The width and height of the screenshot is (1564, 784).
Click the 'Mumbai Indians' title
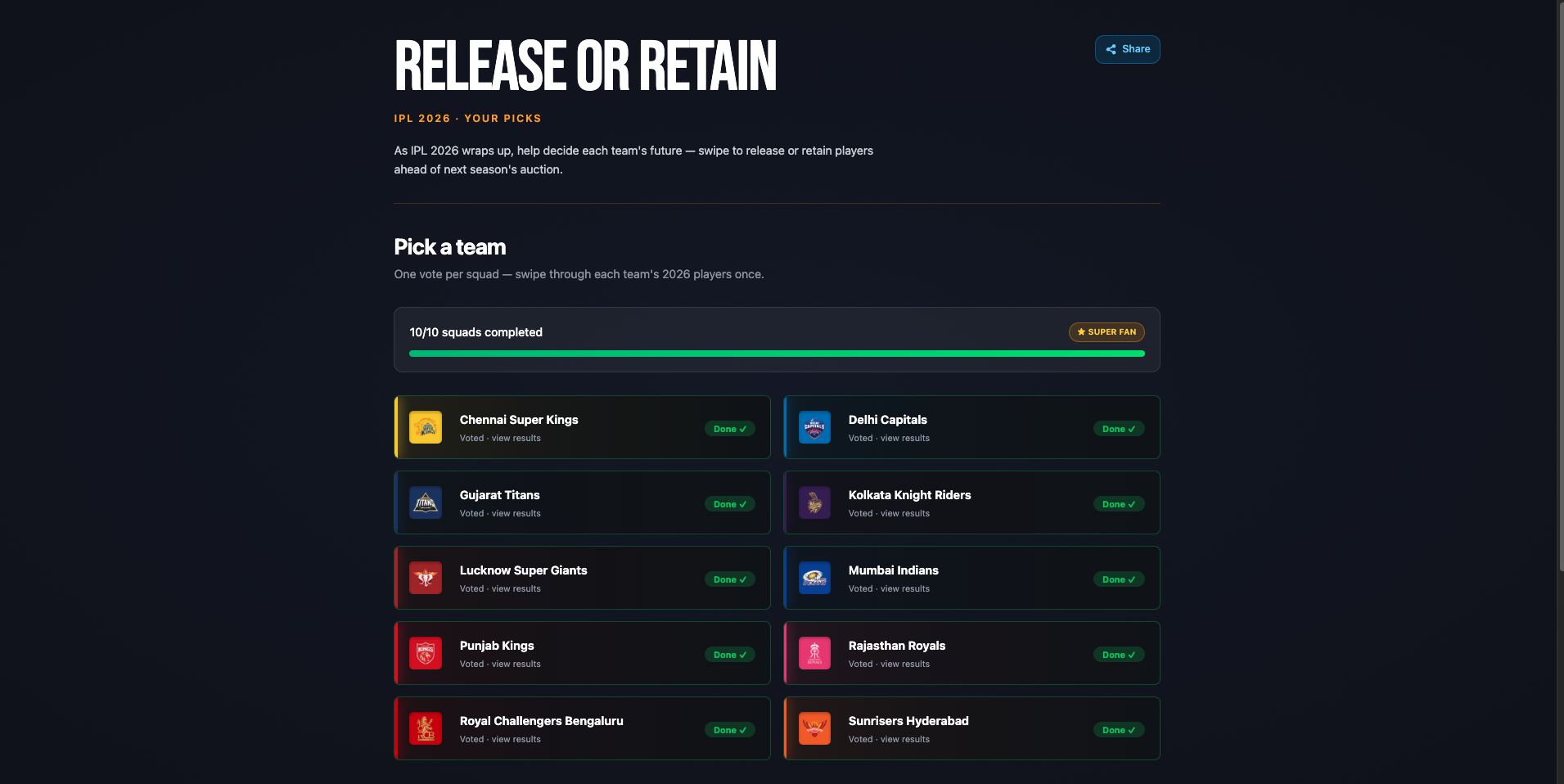pyautogui.click(x=894, y=570)
